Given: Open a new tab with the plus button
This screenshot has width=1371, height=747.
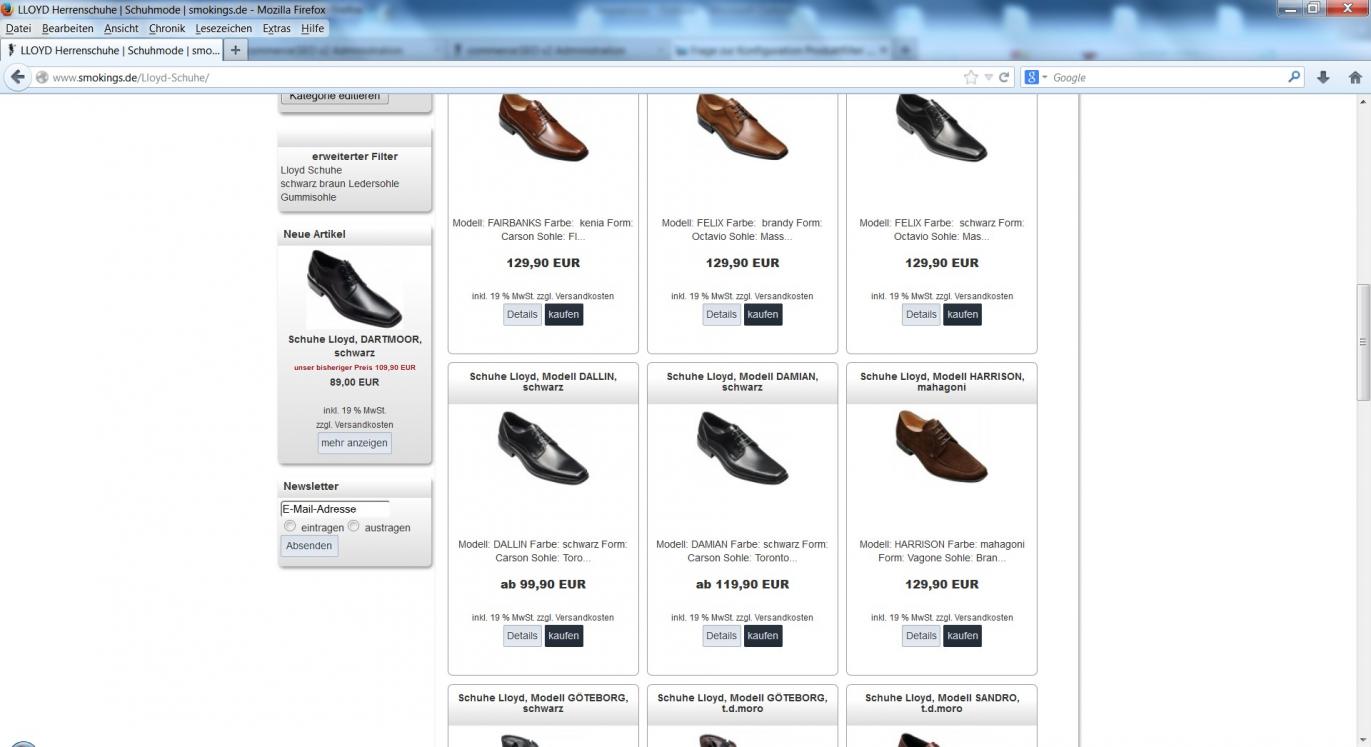Looking at the screenshot, I should tap(235, 50).
